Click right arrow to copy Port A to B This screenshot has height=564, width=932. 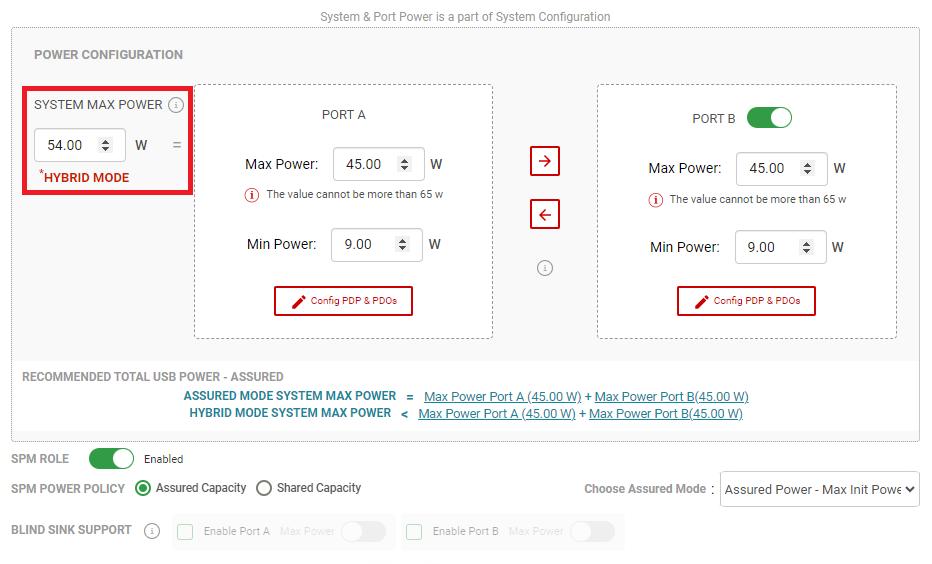pos(545,161)
